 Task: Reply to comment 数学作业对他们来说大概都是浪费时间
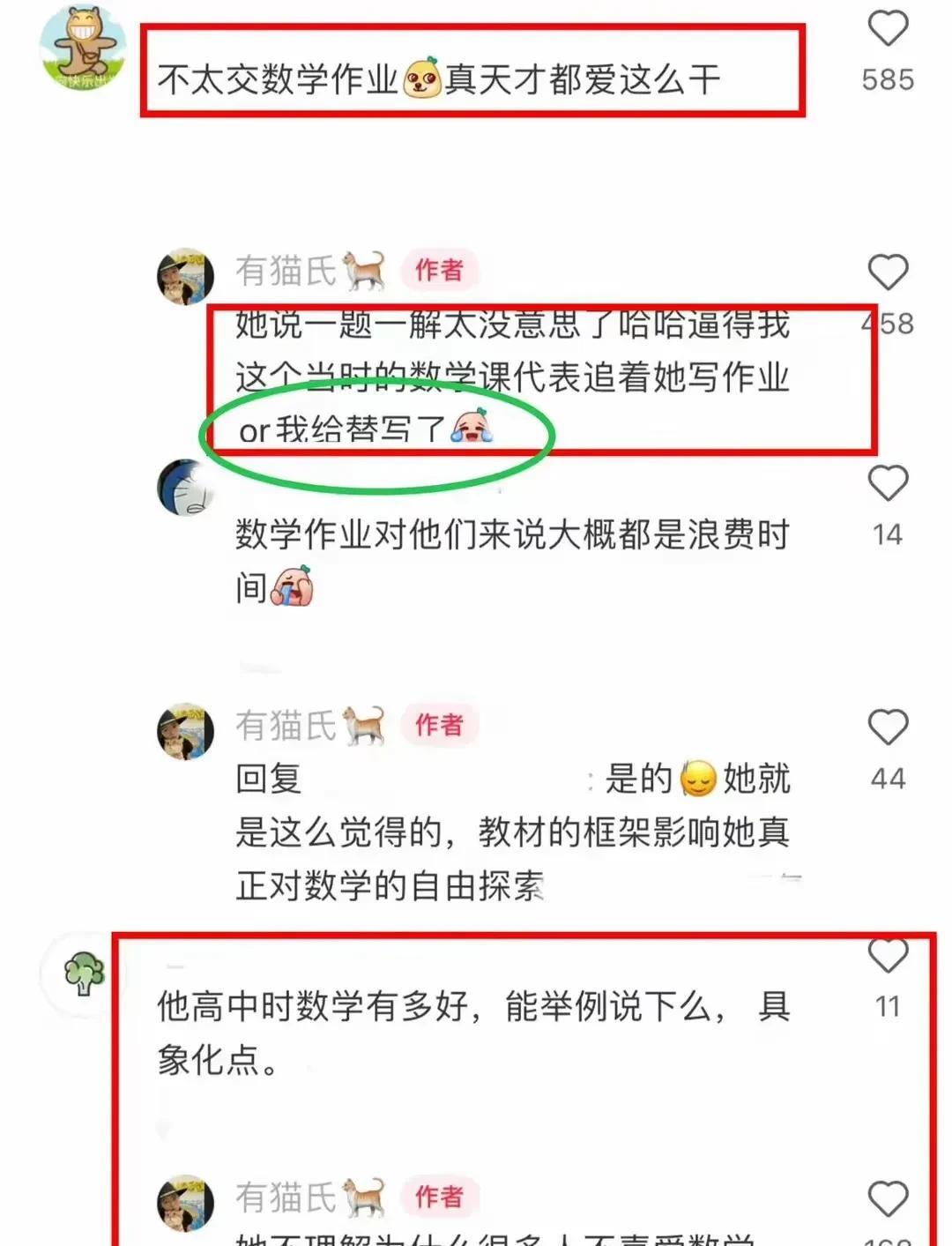(511, 561)
